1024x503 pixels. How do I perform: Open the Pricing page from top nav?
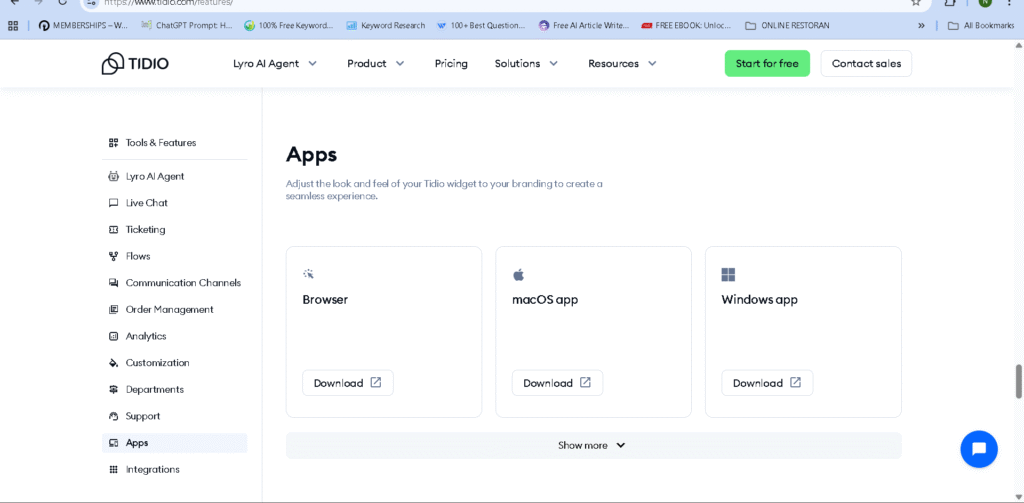[x=451, y=63]
